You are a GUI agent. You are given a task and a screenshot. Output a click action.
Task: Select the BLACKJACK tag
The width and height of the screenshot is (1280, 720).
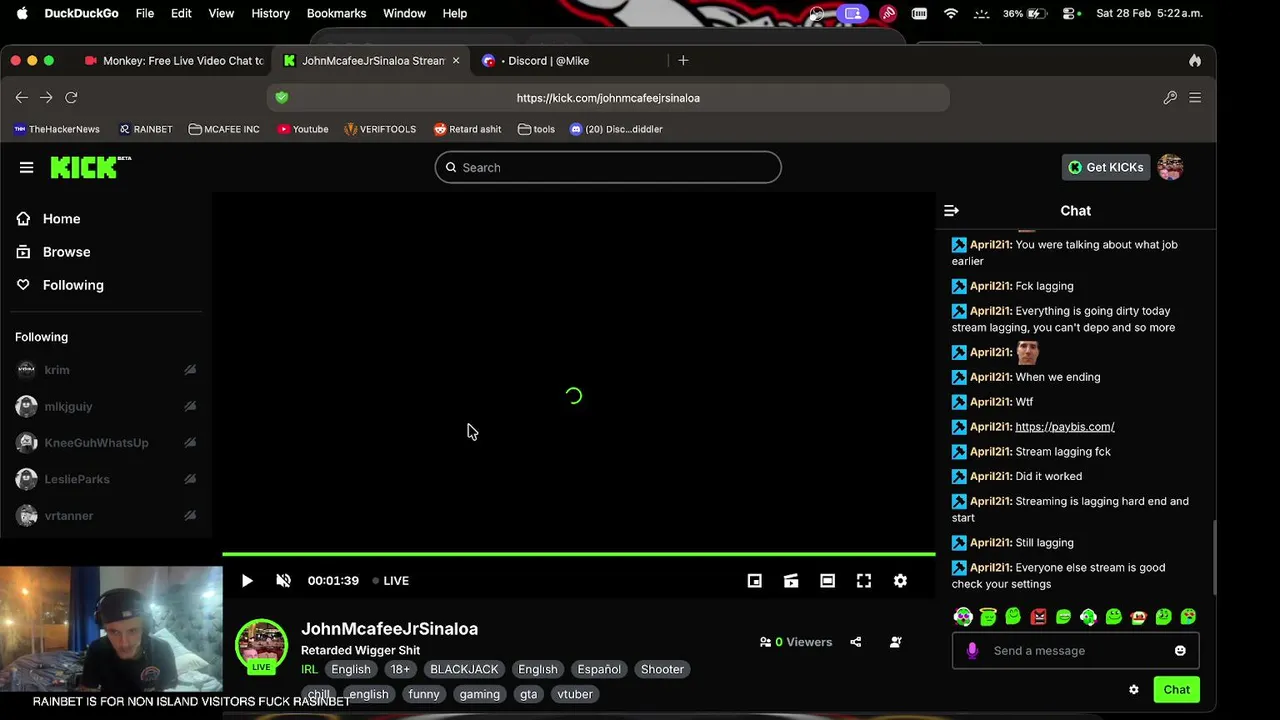(x=464, y=670)
